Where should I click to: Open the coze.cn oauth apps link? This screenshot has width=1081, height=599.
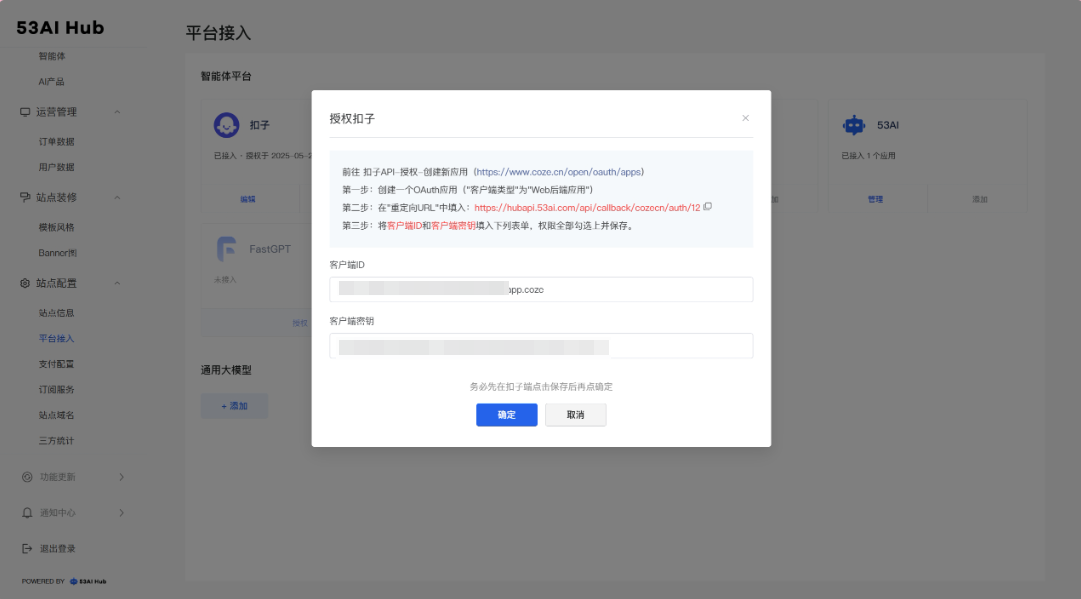pyautogui.click(x=558, y=172)
